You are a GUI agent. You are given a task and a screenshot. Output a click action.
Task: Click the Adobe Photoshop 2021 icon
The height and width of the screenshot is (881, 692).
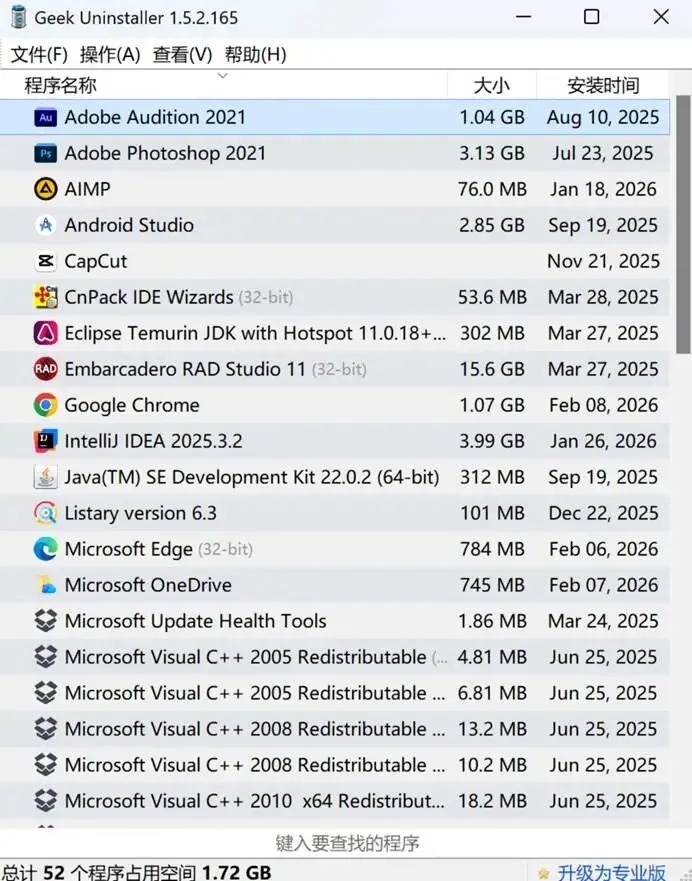coord(45,153)
